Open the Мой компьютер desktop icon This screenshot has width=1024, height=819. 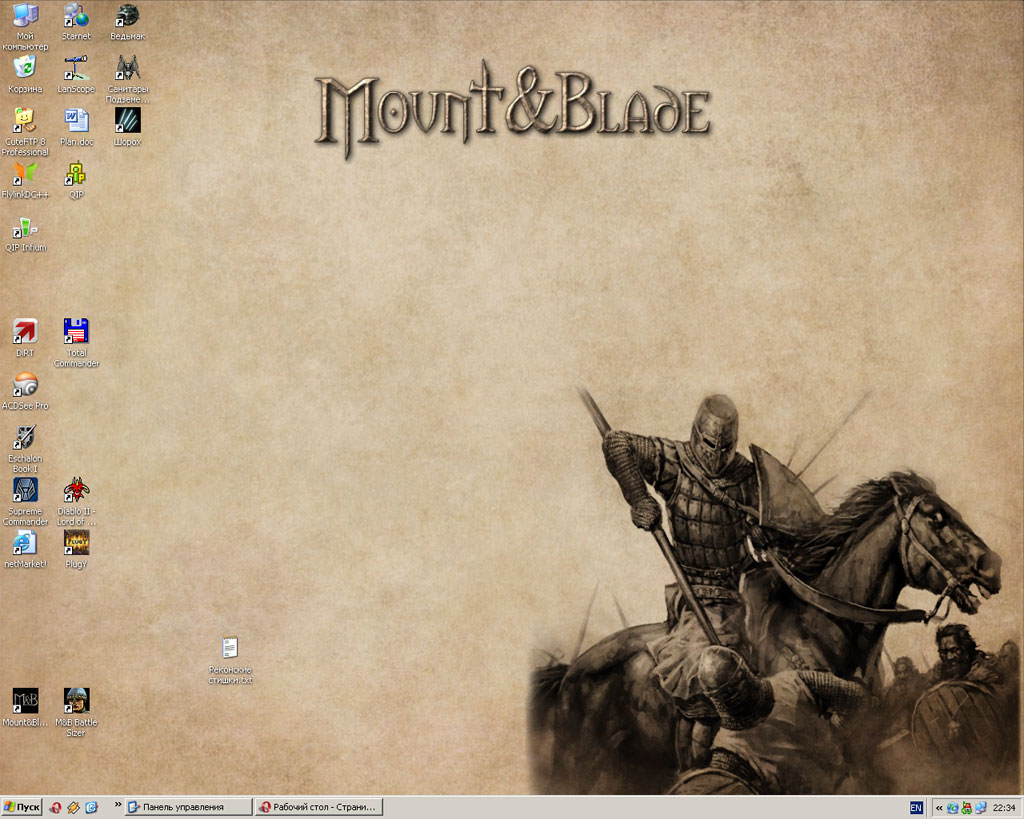25,26
